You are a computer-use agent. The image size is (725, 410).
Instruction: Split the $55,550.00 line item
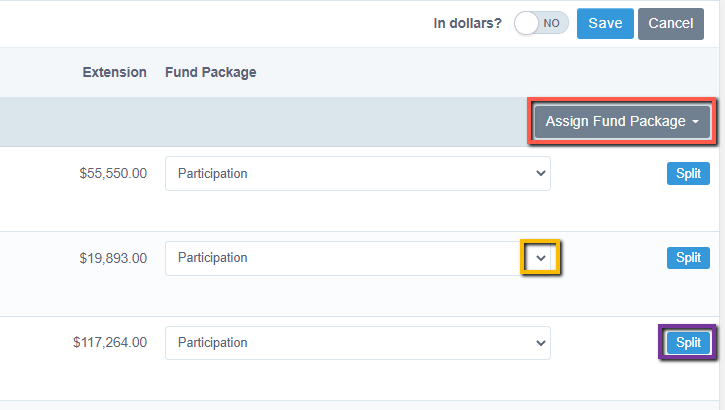pos(688,173)
